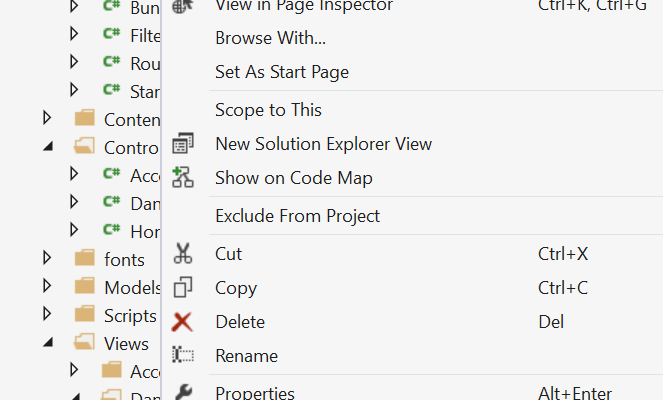Click the Copy icon in menu
Image resolution: width=663 pixels, height=400 pixels.
click(183, 288)
